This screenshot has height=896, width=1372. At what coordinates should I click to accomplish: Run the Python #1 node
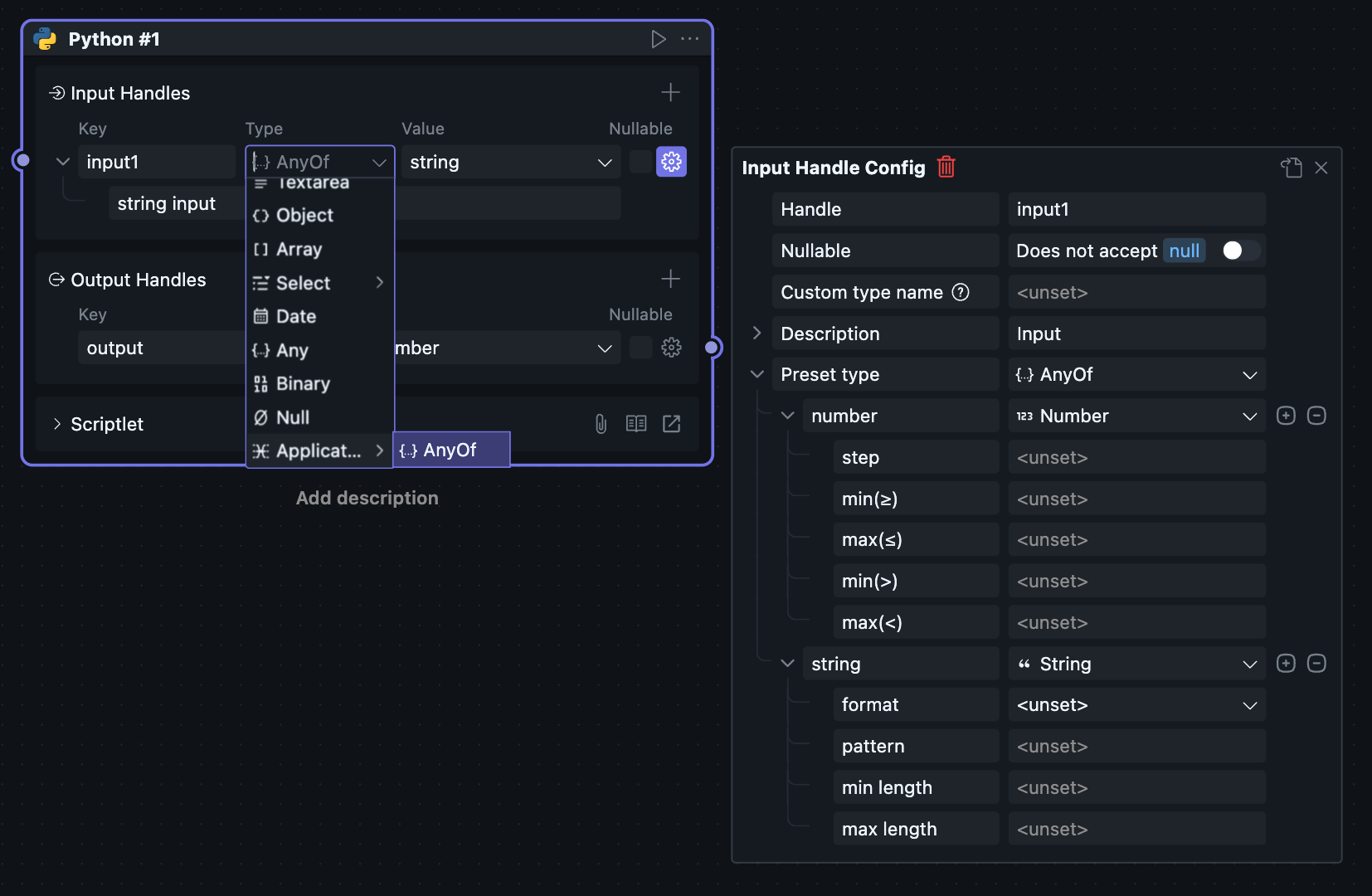658,39
